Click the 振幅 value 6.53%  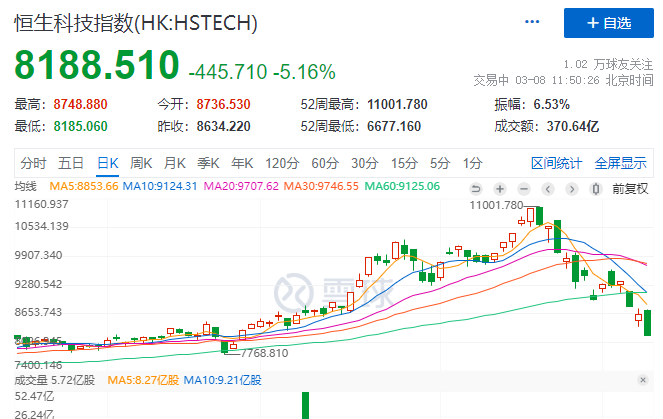click(x=551, y=104)
